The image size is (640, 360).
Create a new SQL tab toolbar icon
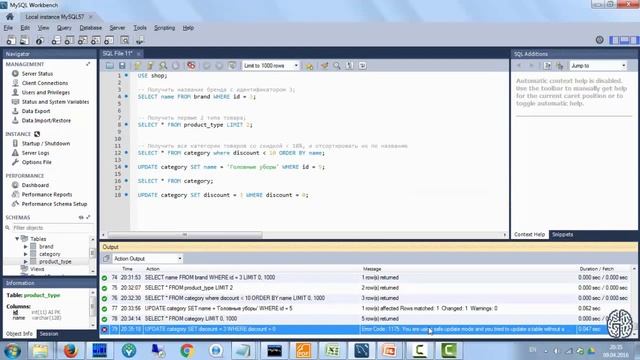11,40
